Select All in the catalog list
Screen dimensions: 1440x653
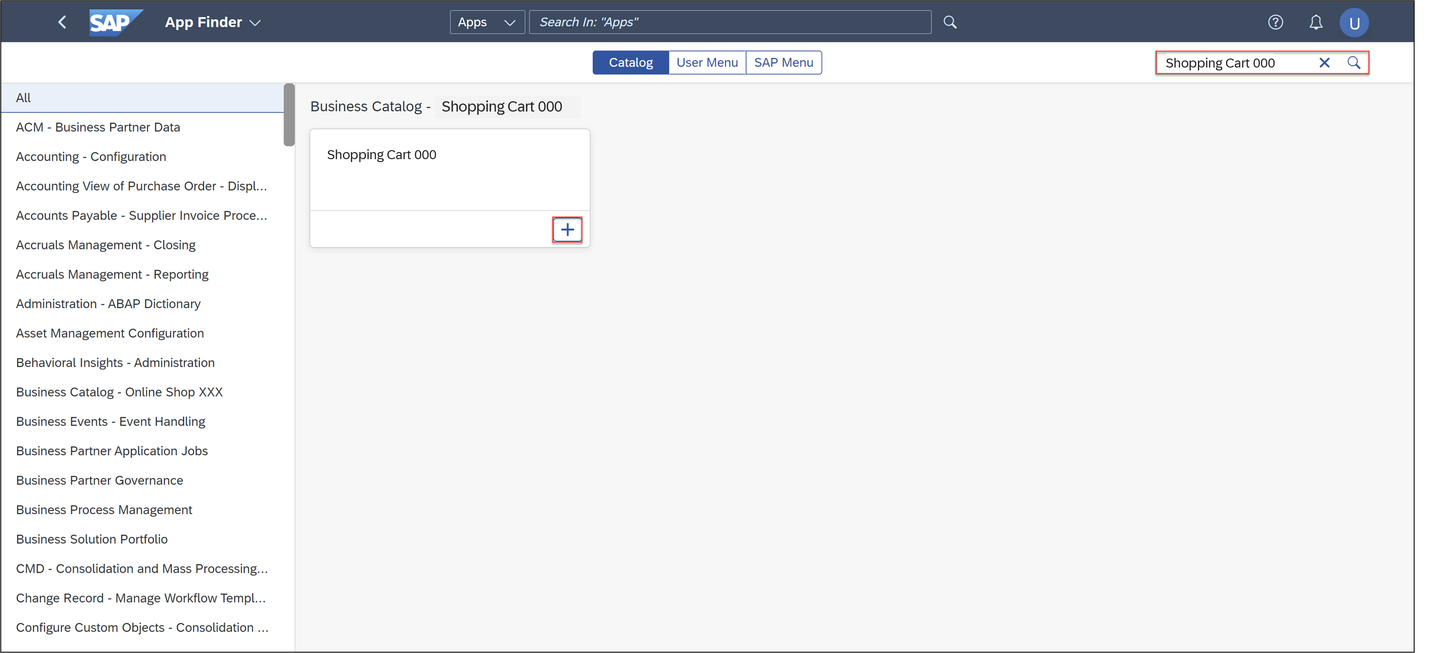point(142,97)
